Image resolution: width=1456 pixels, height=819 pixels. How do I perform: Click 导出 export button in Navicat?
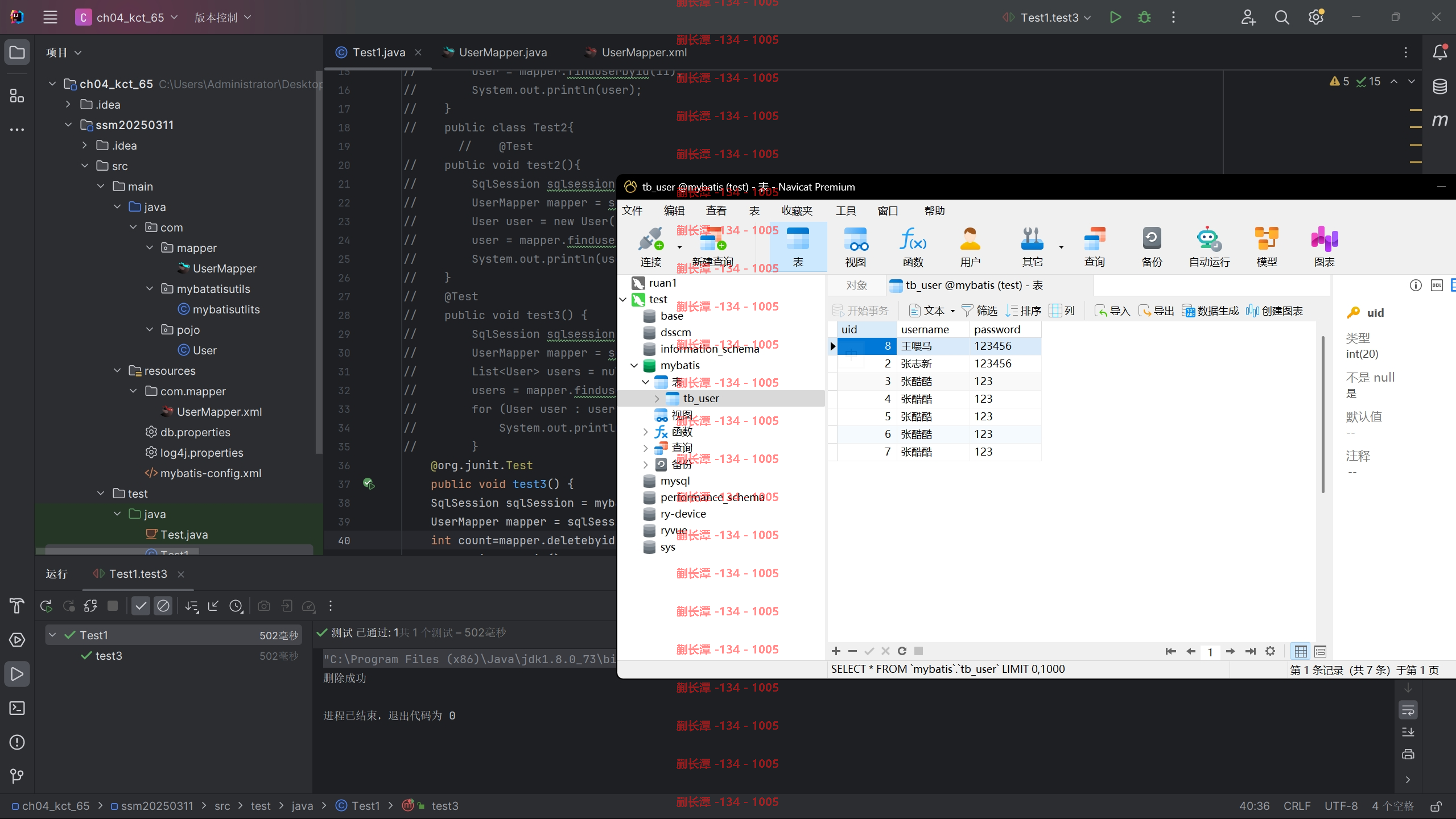pos(1156,311)
